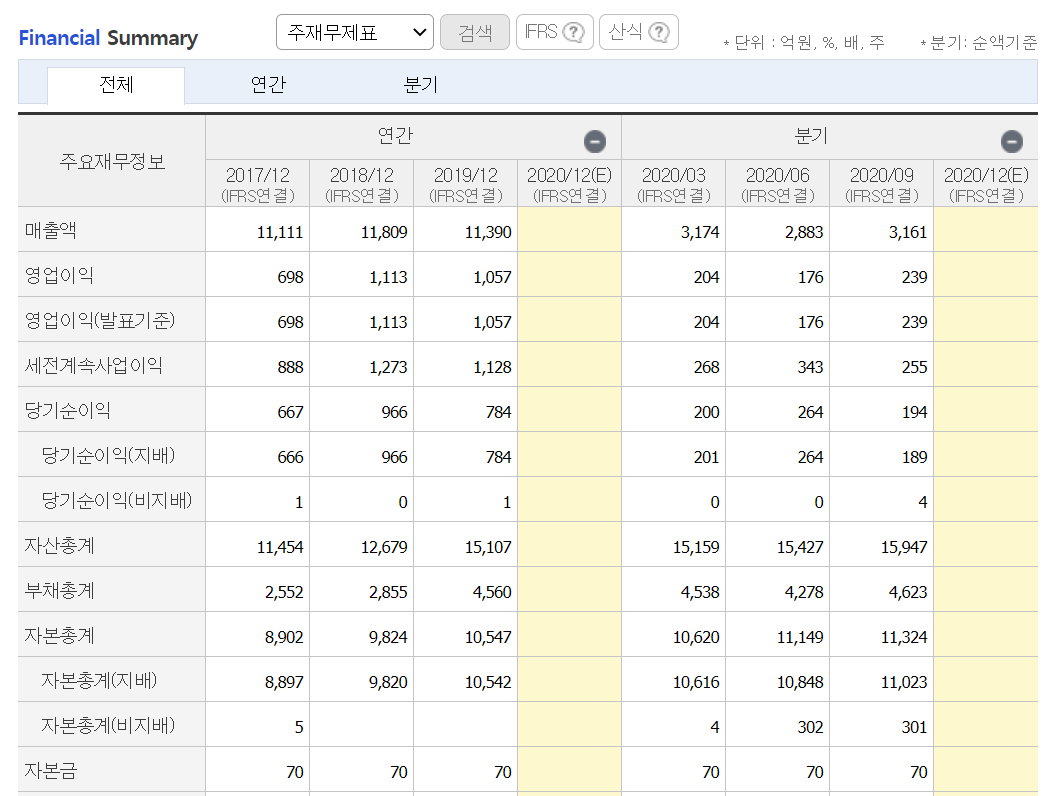
Task: Click the 11,111 매출액 value for 2017/12
Action: [280, 232]
